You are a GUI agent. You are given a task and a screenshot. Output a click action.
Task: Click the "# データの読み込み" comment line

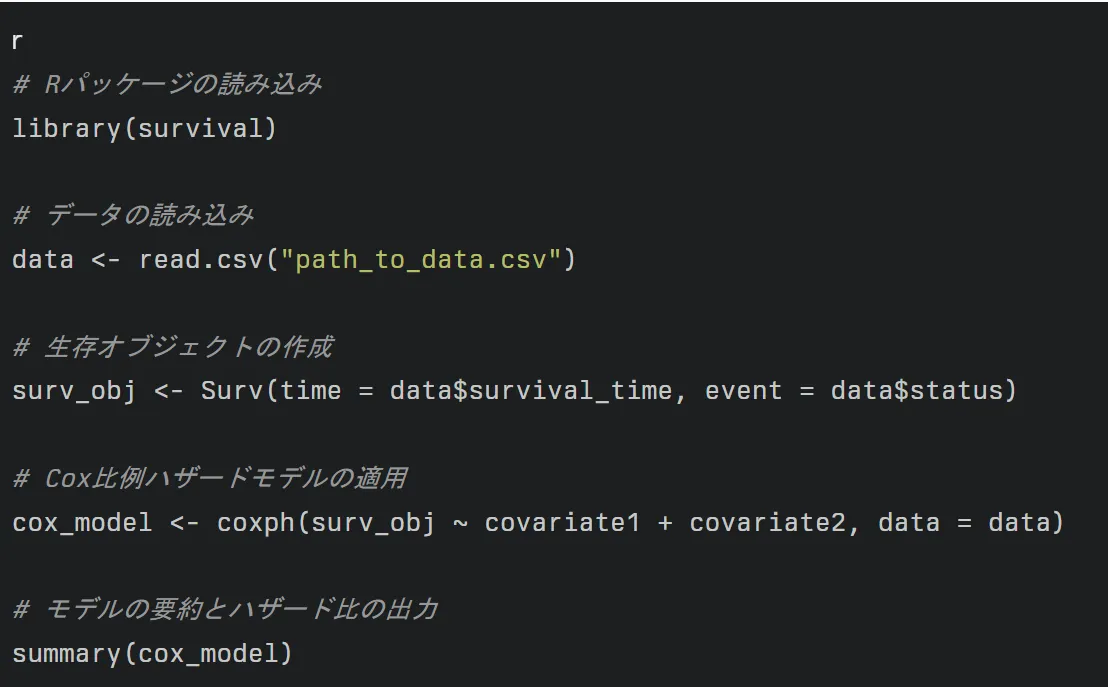[x=133, y=215]
